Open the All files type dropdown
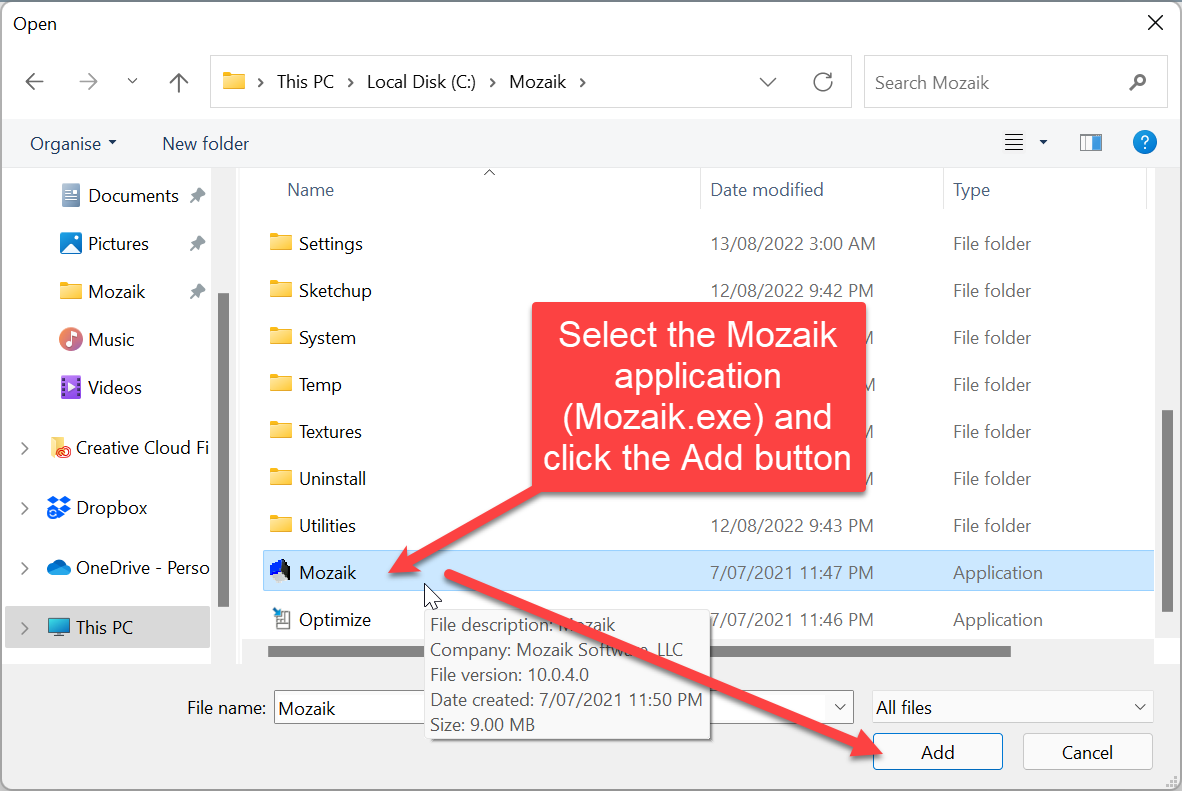The image size is (1182, 791). [1012, 708]
